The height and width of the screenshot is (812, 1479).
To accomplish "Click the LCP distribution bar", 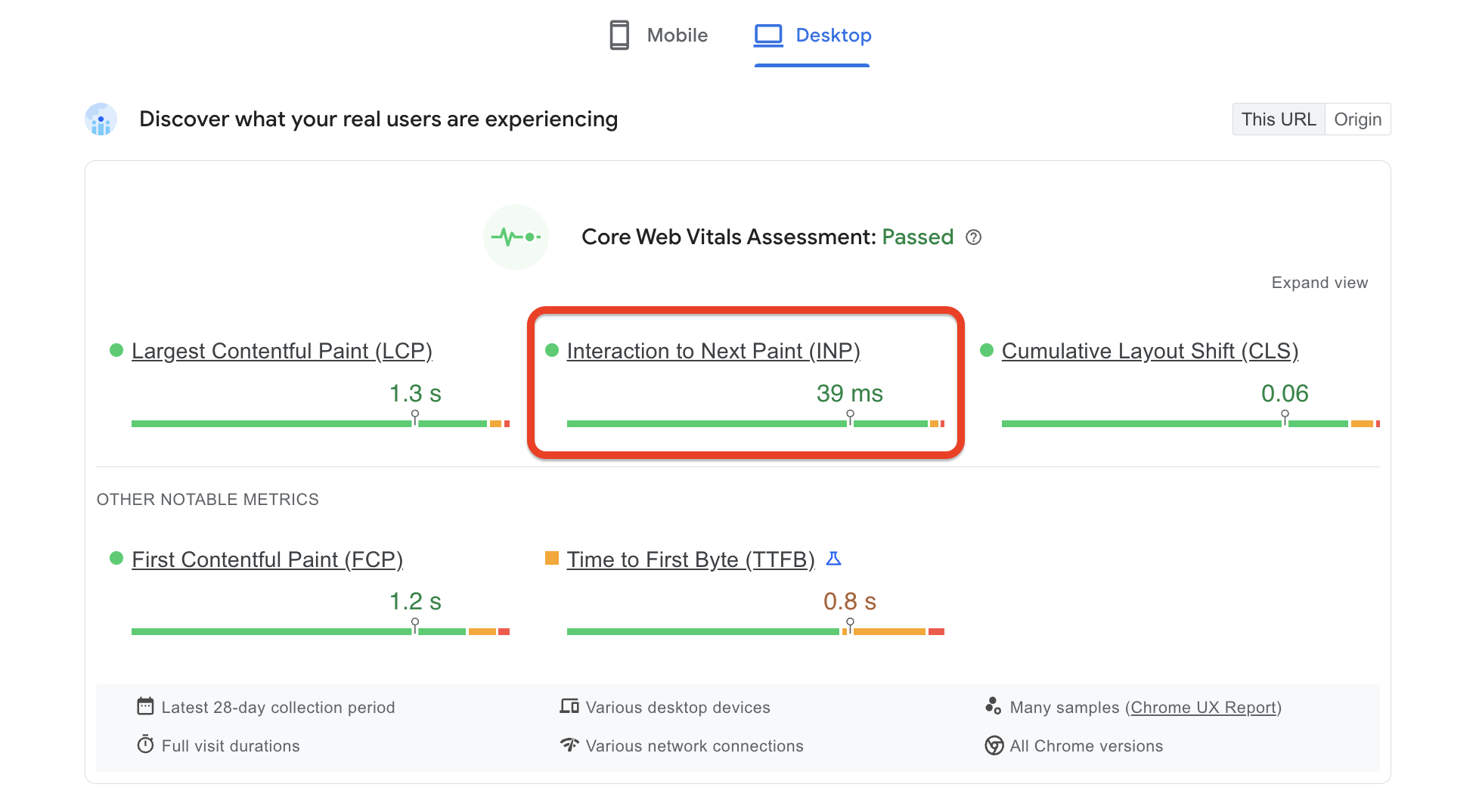I will click(x=321, y=423).
